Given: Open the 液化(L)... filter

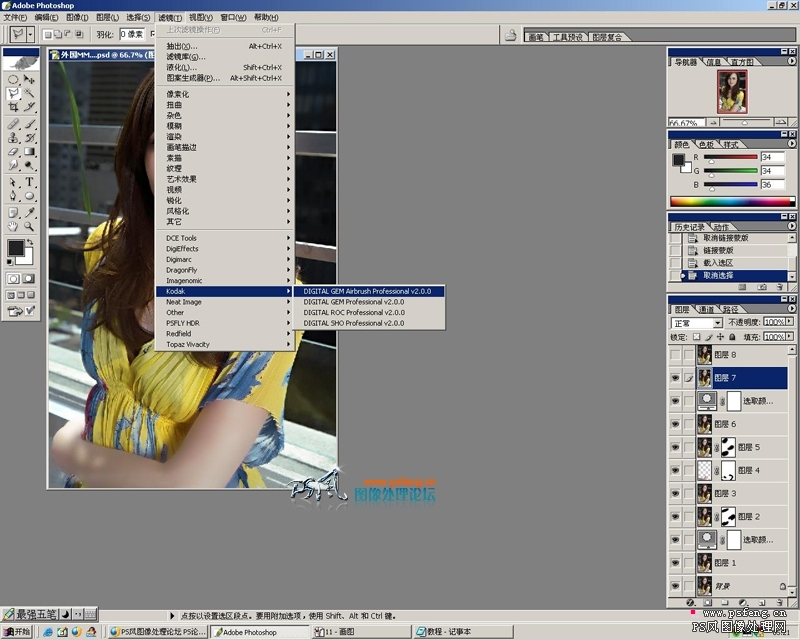Looking at the screenshot, I should click(x=224, y=67).
